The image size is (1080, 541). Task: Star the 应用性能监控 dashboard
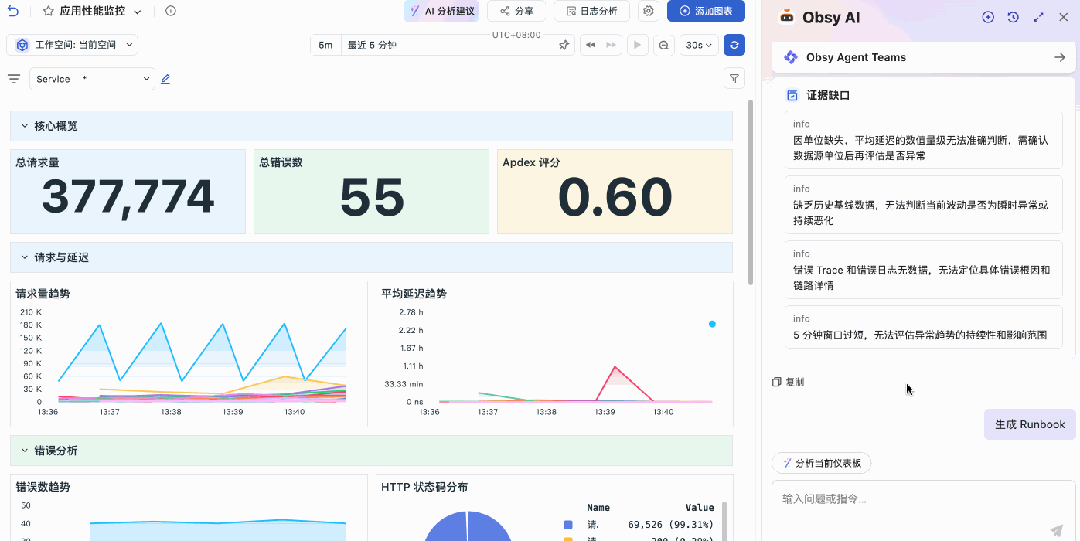point(48,11)
